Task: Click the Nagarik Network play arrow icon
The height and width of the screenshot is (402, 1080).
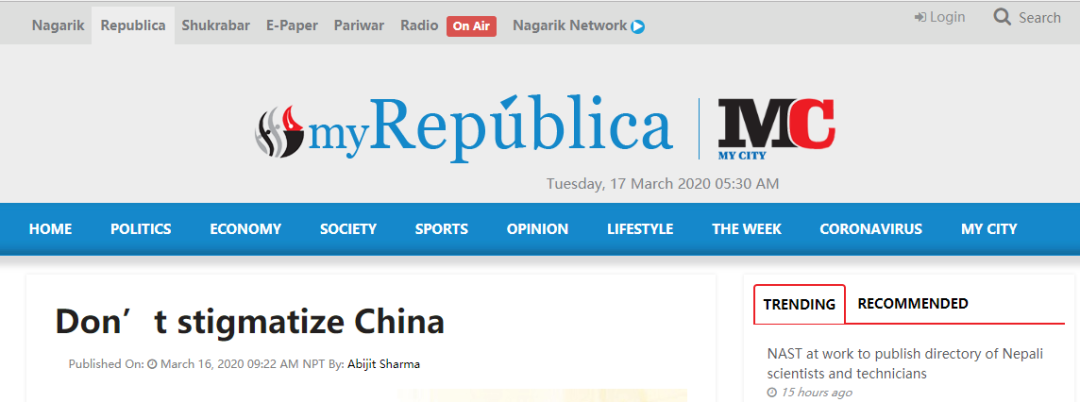Action: [x=638, y=27]
